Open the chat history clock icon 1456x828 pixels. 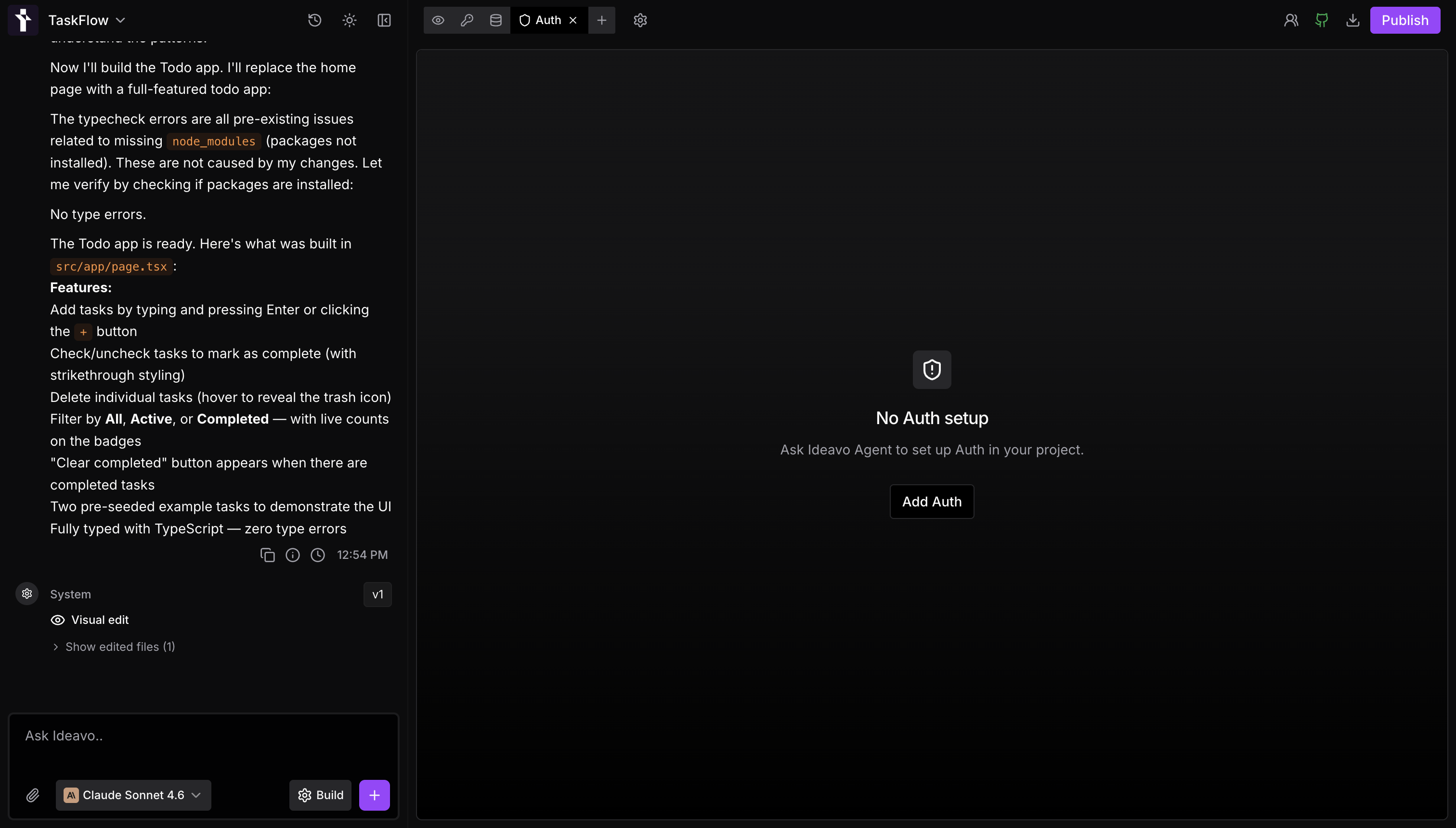[314, 21]
